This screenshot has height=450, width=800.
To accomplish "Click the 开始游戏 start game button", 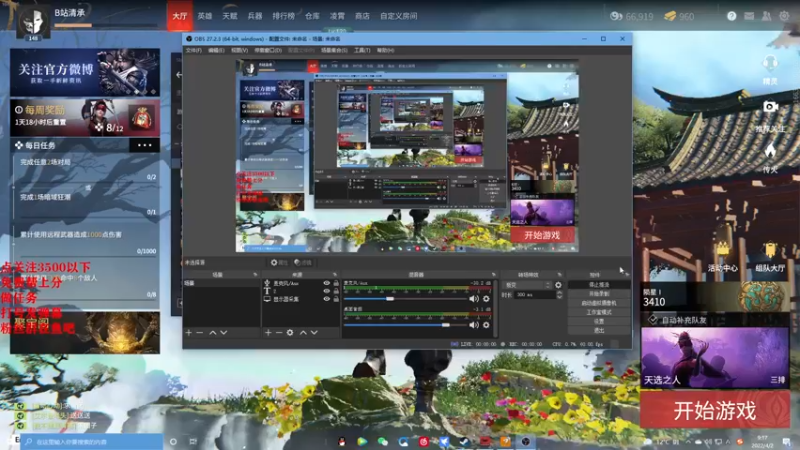I will (x=715, y=410).
